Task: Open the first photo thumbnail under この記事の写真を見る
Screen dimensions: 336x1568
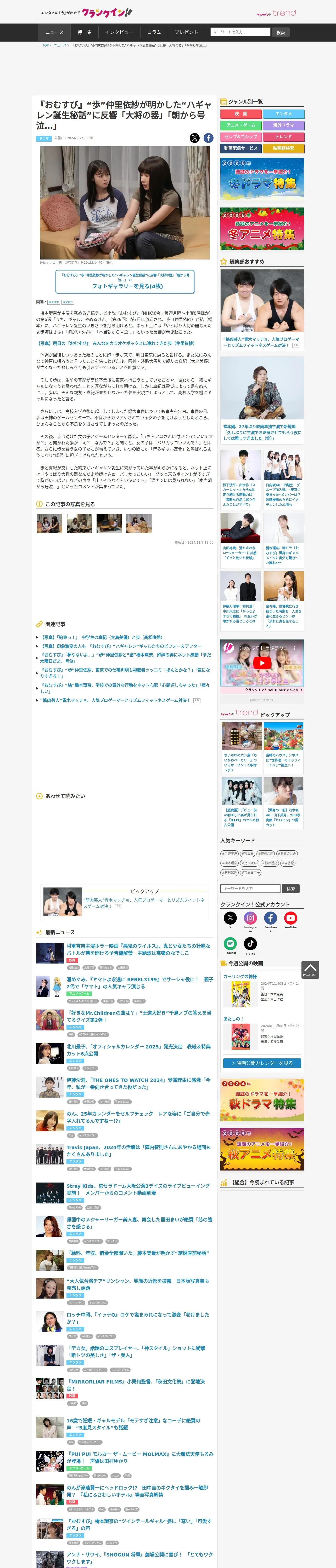Action: coord(49,523)
